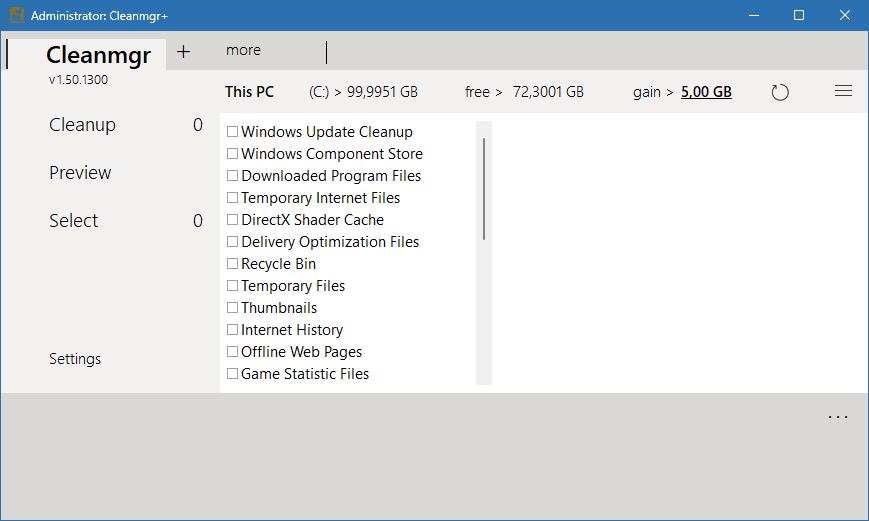Maximize the Cleanmgr+ window

pyautogui.click(x=799, y=16)
